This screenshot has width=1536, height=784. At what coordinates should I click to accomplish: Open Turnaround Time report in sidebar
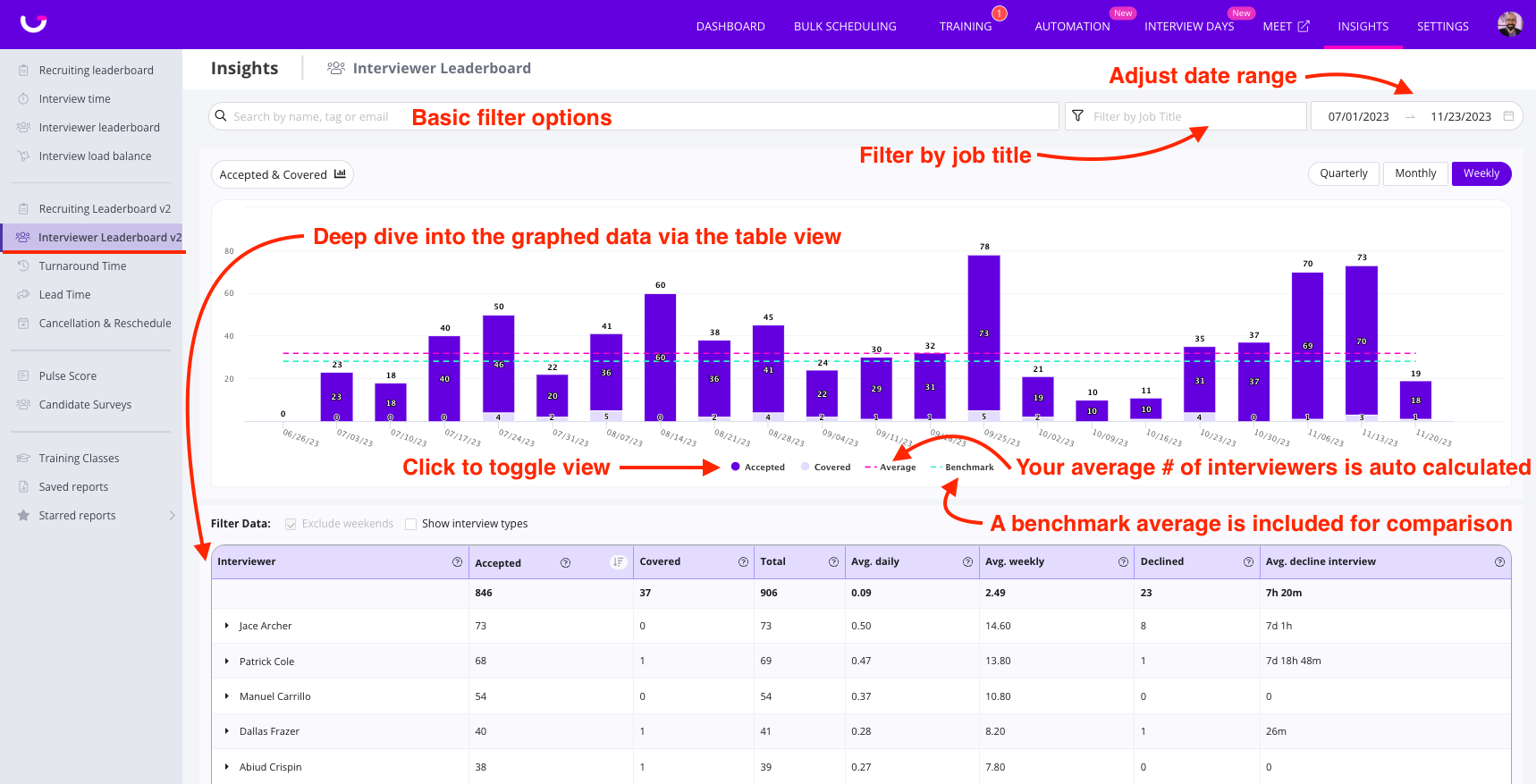tap(82, 266)
